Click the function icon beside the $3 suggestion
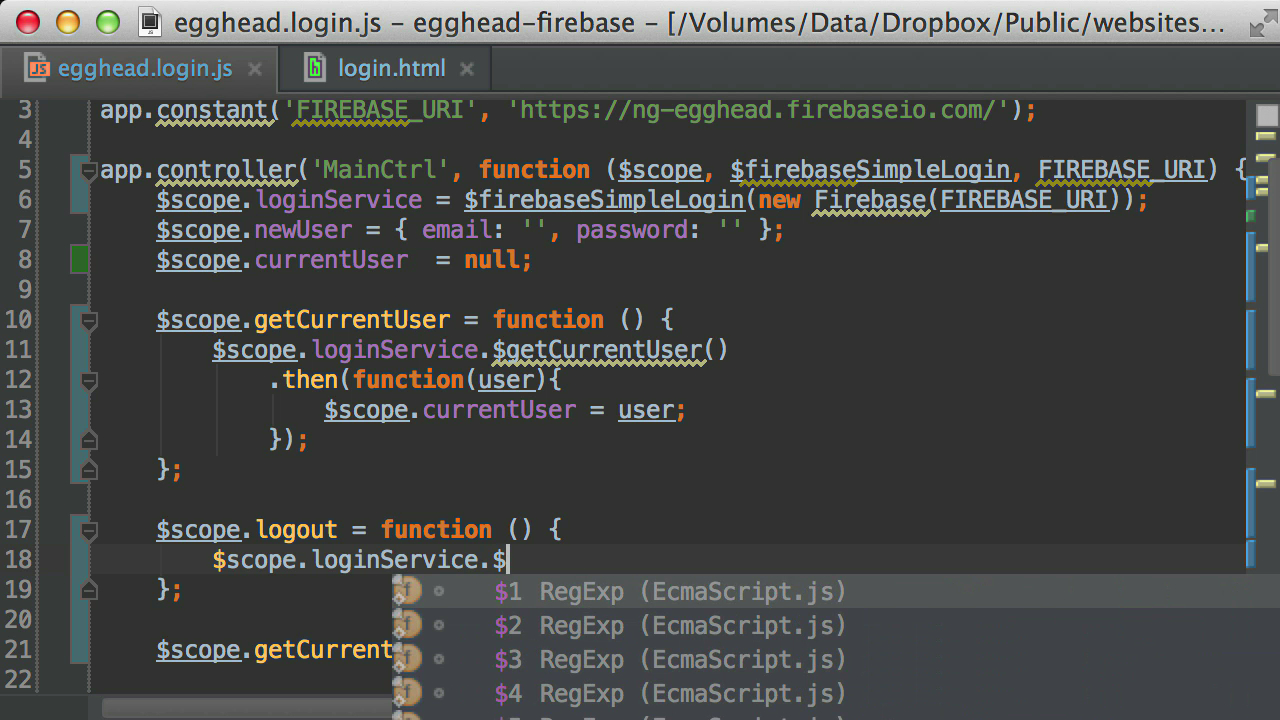 [x=406, y=660]
